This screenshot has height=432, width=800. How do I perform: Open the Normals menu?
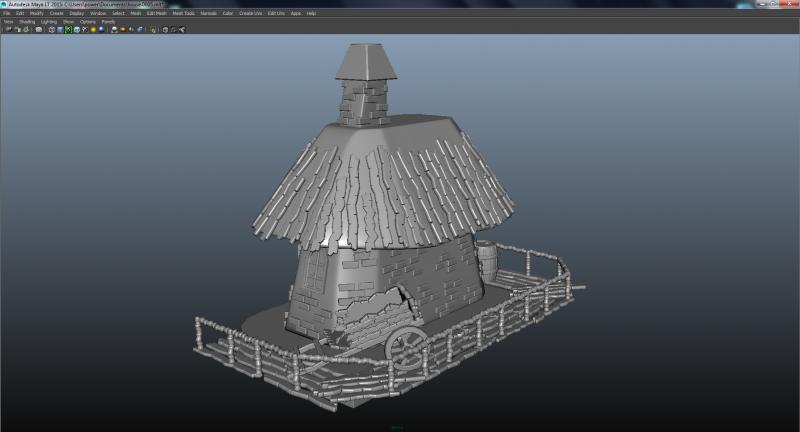[208, 13]
